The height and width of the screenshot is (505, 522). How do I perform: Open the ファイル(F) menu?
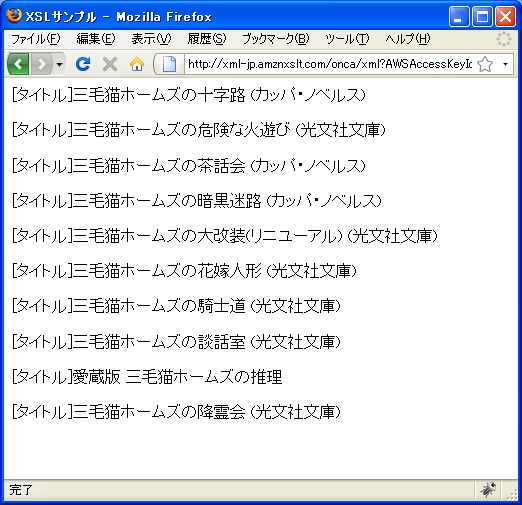point(35,39)
